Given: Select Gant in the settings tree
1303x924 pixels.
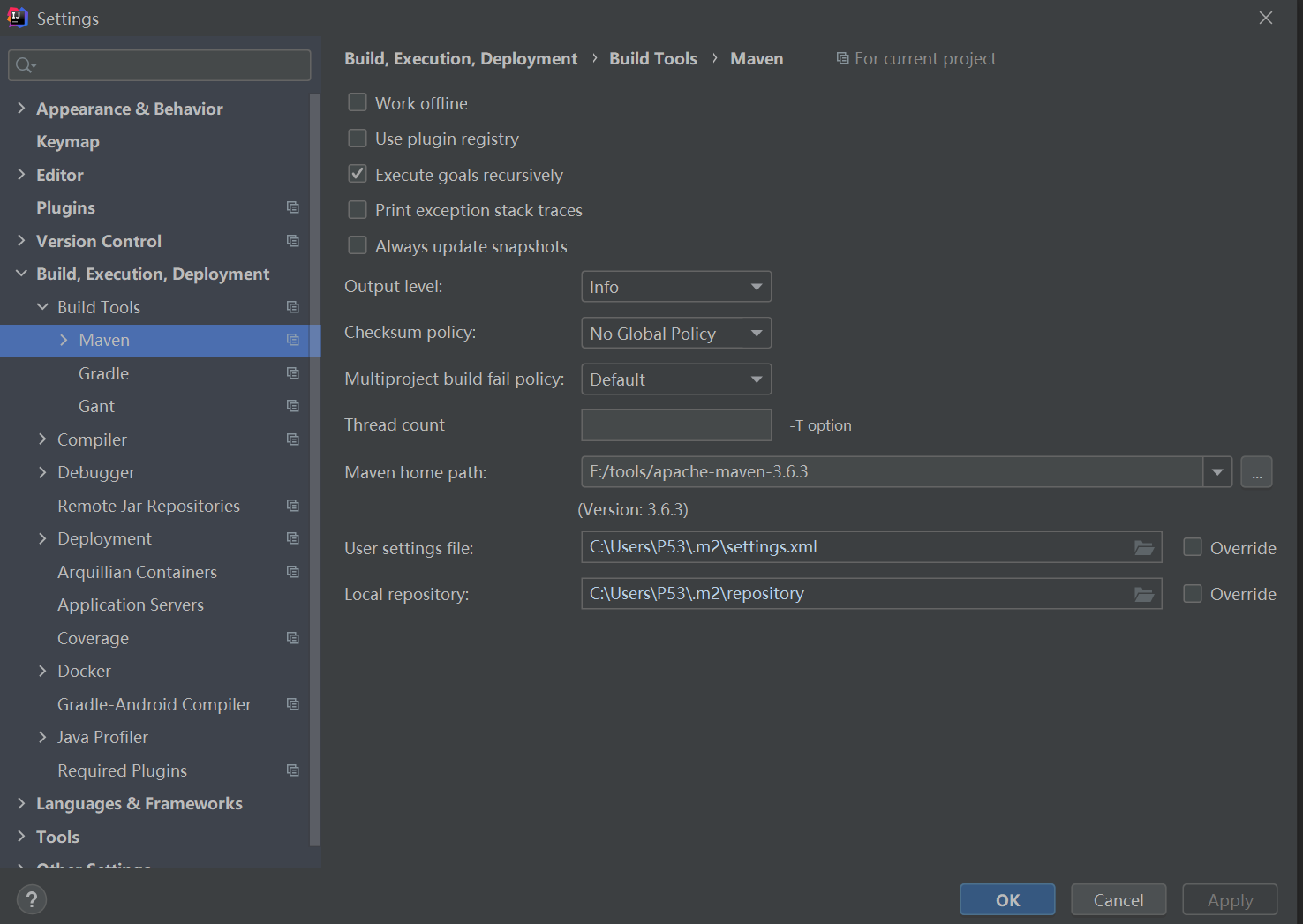Looking at the screenshot, I should (96, 407).
